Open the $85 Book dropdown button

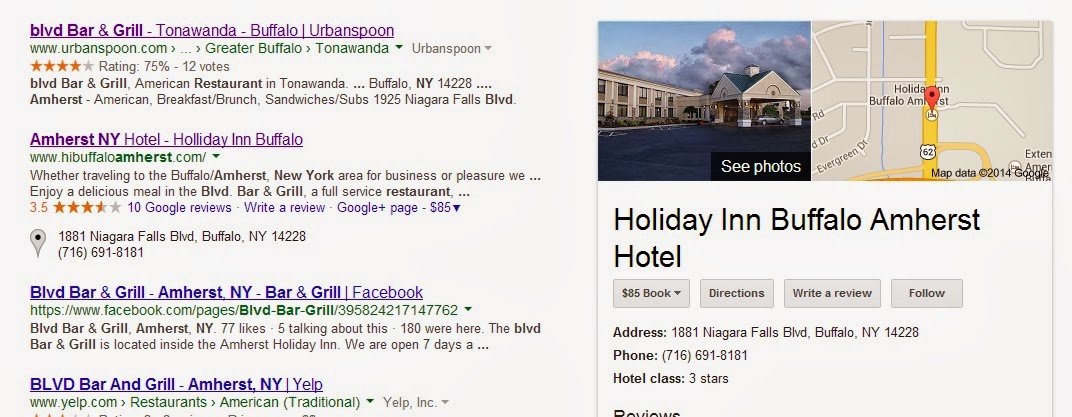click(651, 293)
